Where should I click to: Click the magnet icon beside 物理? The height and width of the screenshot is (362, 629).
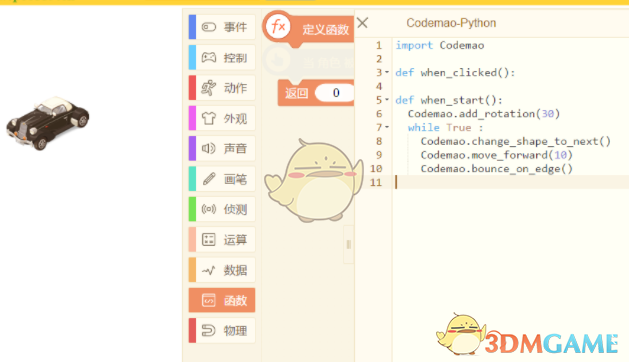[x=209, y=330]
